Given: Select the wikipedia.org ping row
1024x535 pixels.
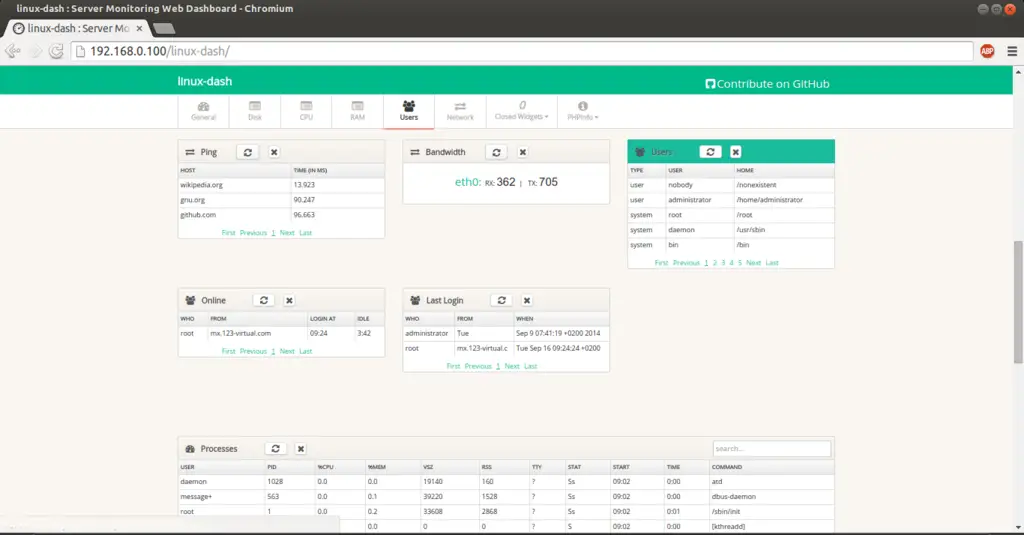Looking at the screenshot, I should click(281, 185).
